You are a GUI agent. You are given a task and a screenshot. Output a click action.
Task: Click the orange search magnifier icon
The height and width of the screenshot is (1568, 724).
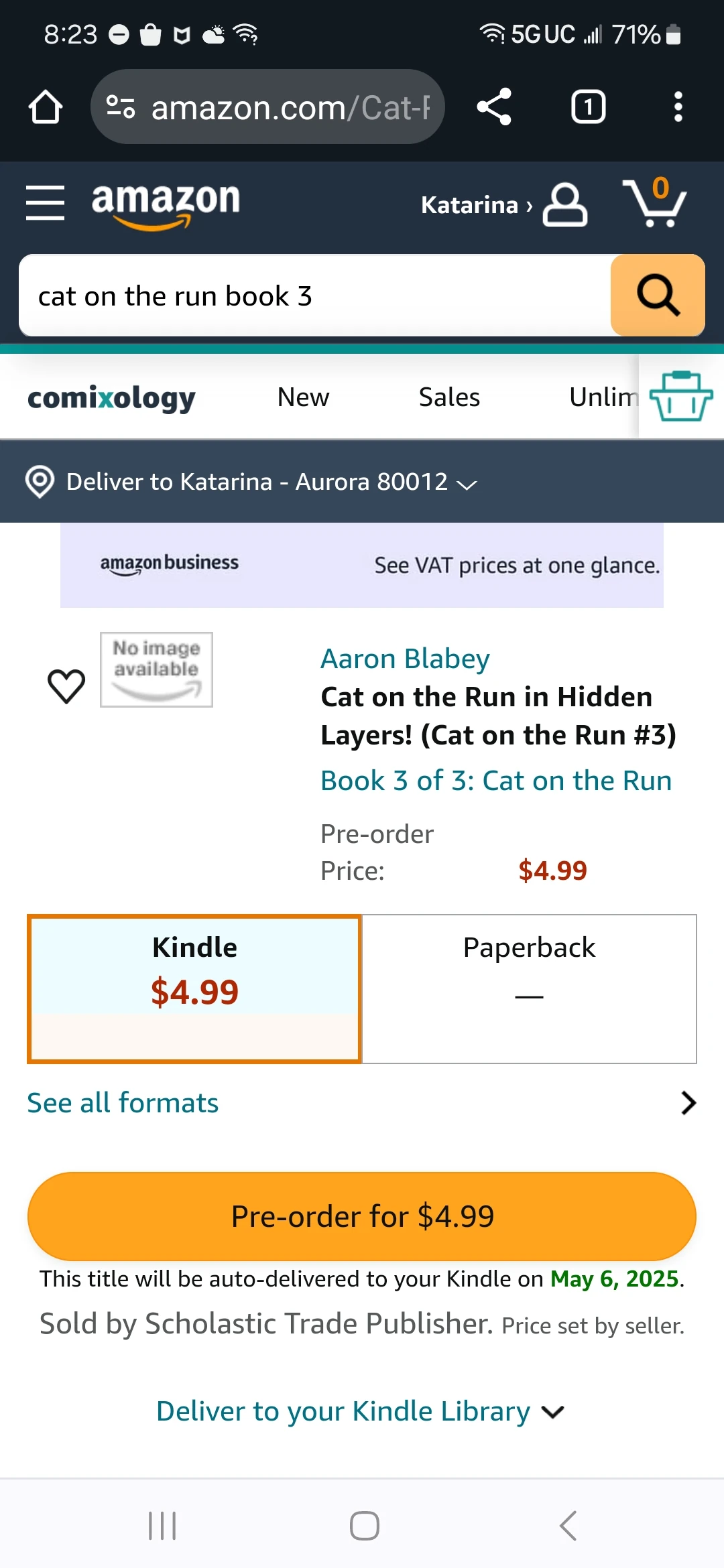click(656, 295)
